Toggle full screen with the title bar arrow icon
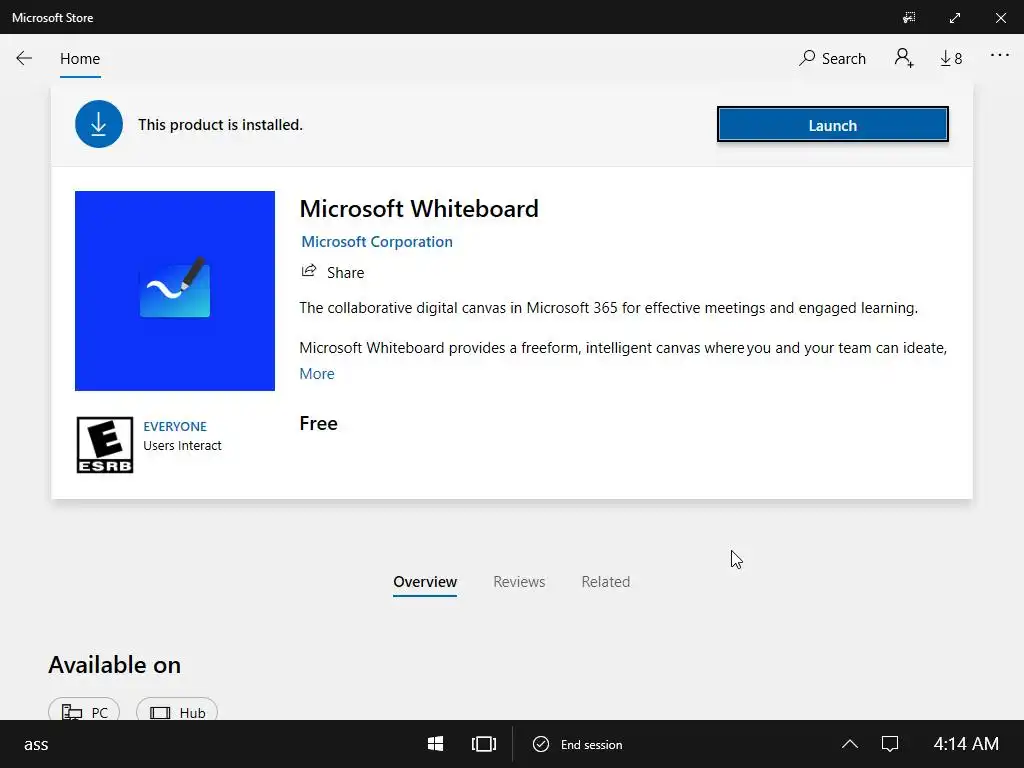Image resolution: width=1024 pixels, height=768 pixels. (x=955, y=18)
